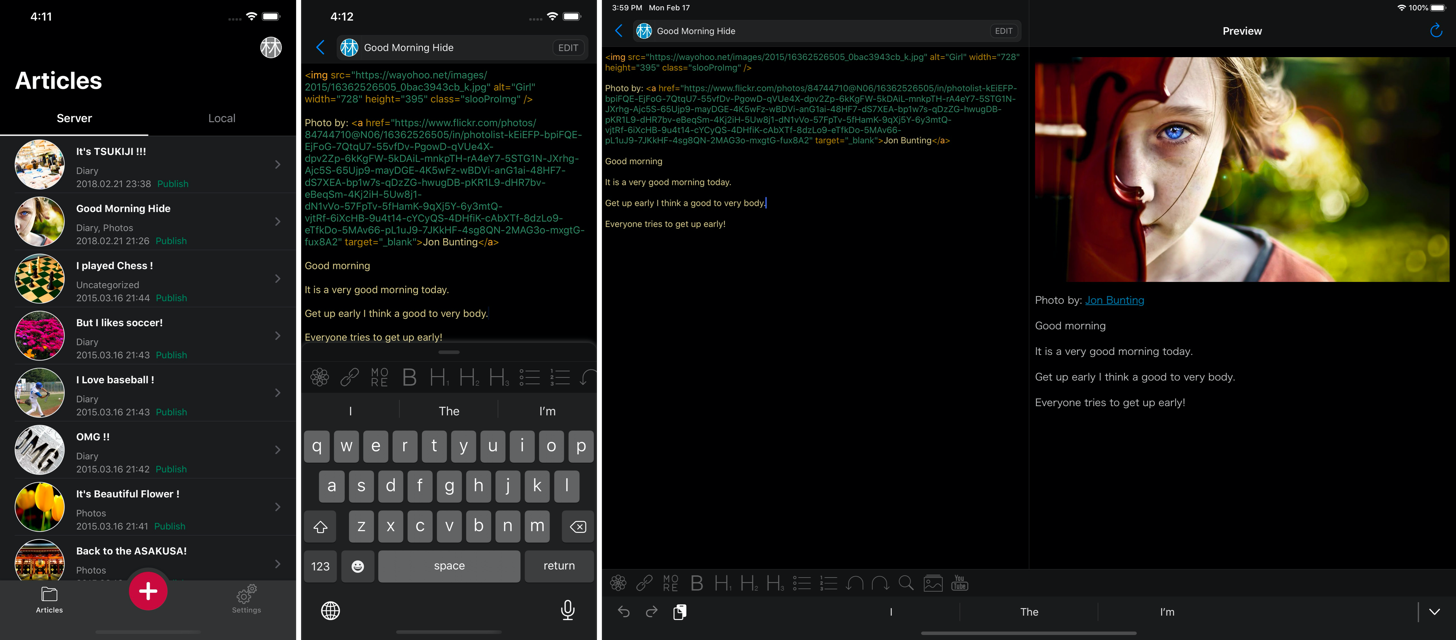Tap redo arrow in tablet keyboard bar
Viewport: 1456px width, 640px height.
[x=652, y=612]
